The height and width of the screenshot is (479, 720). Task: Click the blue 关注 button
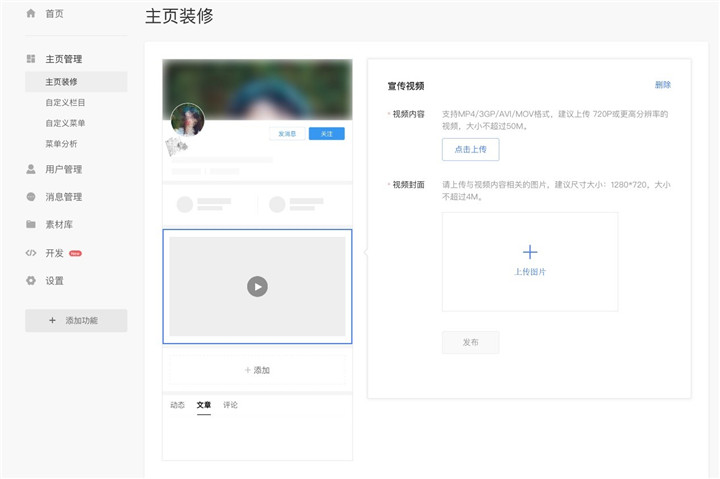click(x=326, y=134)
